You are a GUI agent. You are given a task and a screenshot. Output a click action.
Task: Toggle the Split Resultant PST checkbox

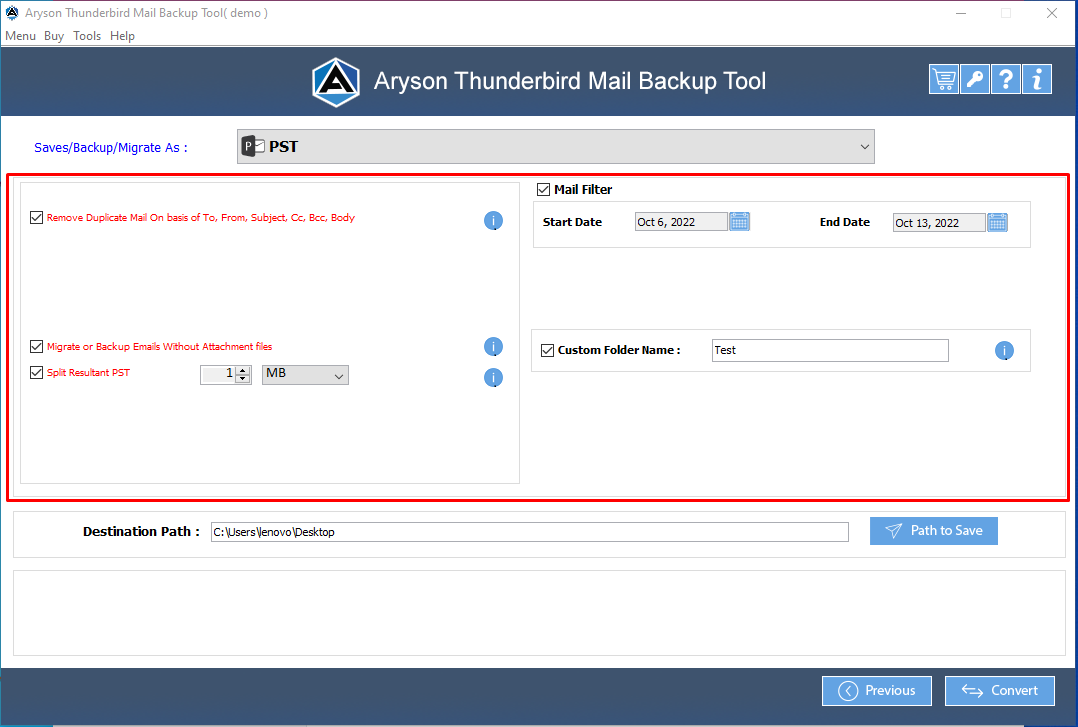36,372
